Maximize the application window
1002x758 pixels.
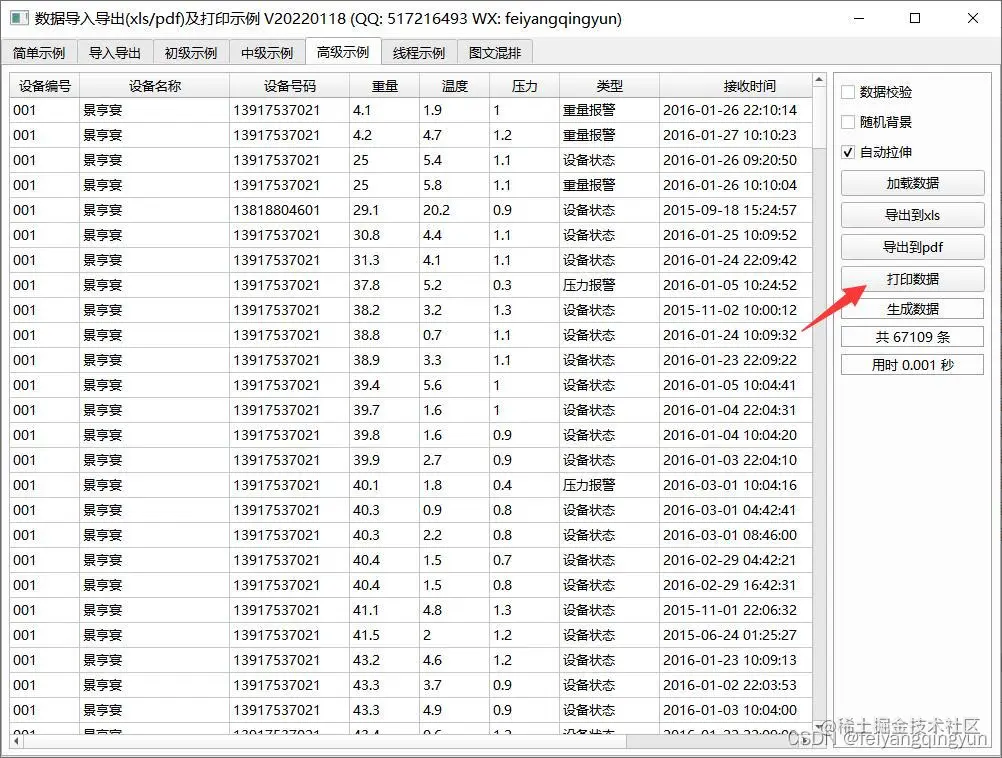(915, 18)
